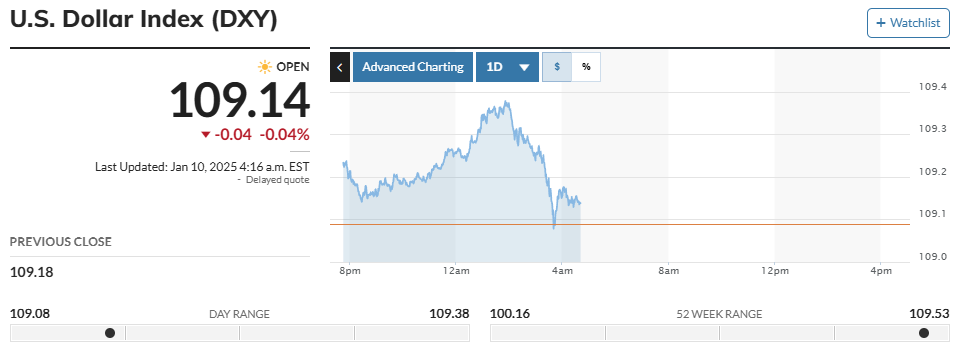This screenshot has height=361, width=970.
Task: Click the Day Range marker dot
Action: (110, 333)
